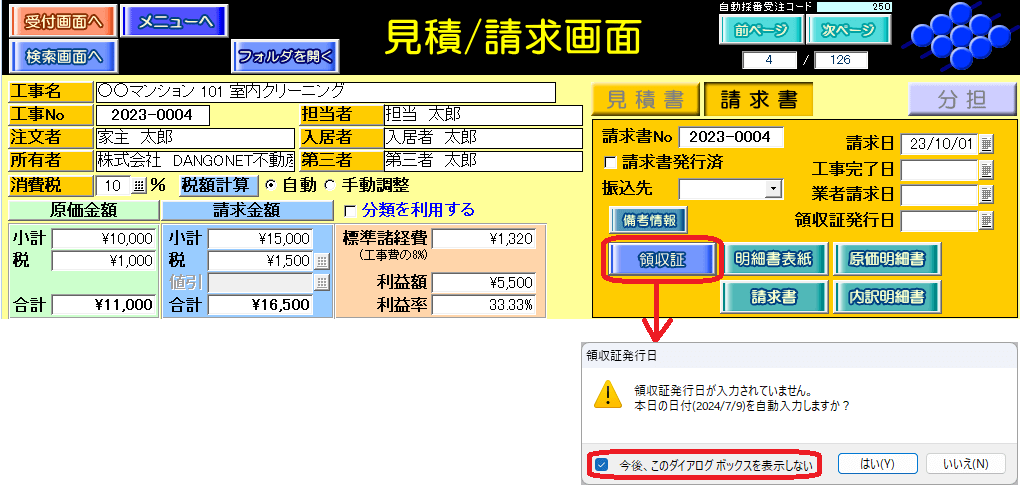
Task: Check the 請求書発行済 checkbox
Action: (x=610, y=162)
